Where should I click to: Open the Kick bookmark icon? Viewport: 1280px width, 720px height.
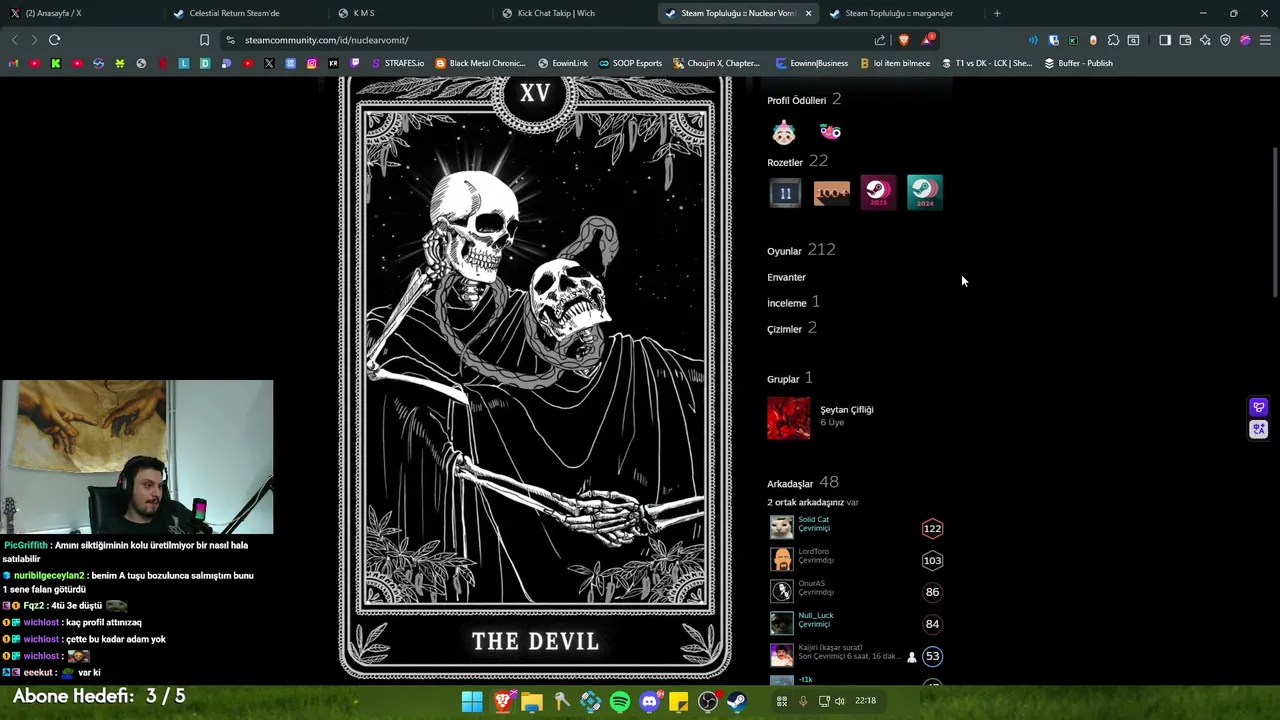[x=56, y=63]
